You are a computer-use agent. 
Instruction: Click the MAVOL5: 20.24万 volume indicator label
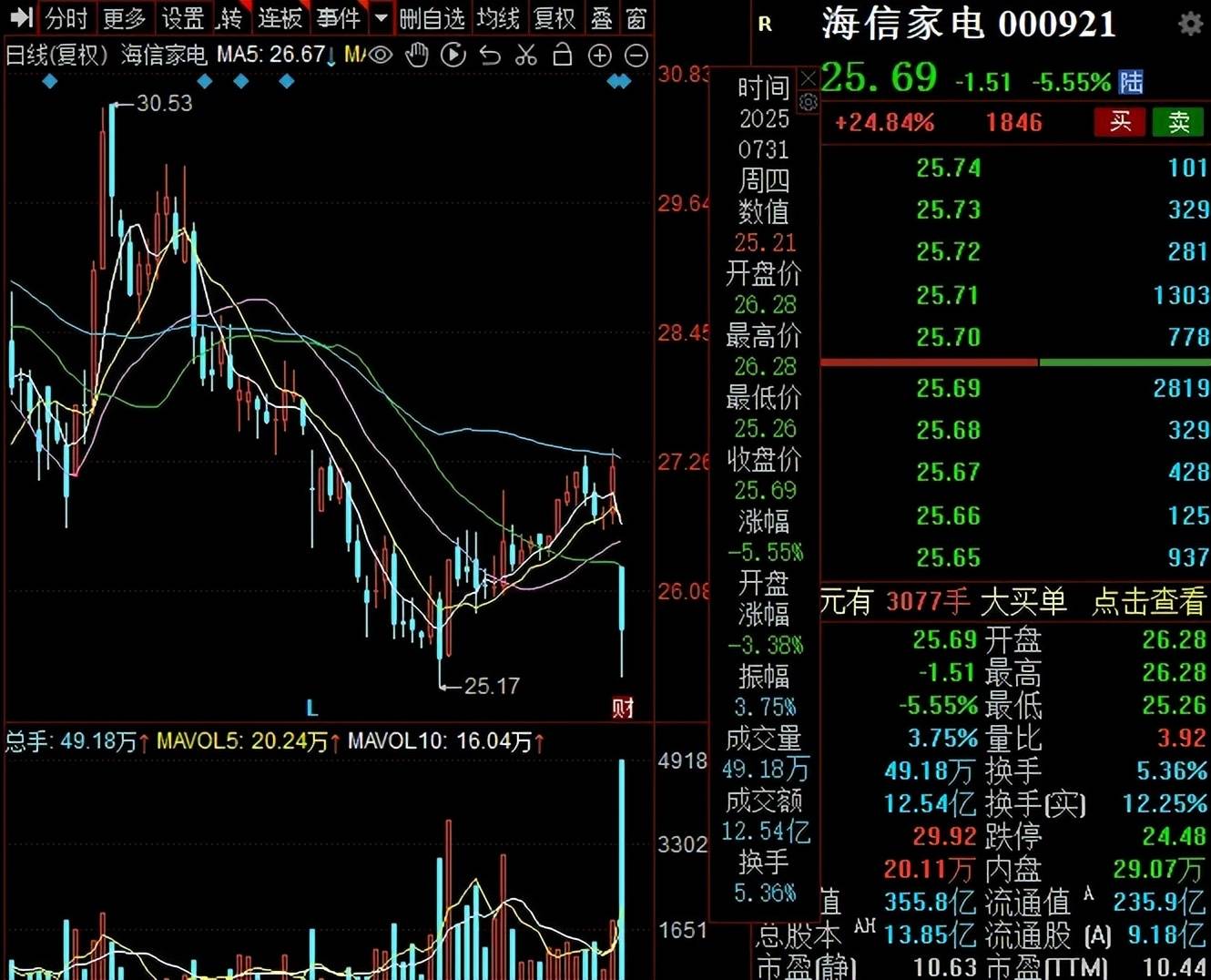click(x=243, y=741)
